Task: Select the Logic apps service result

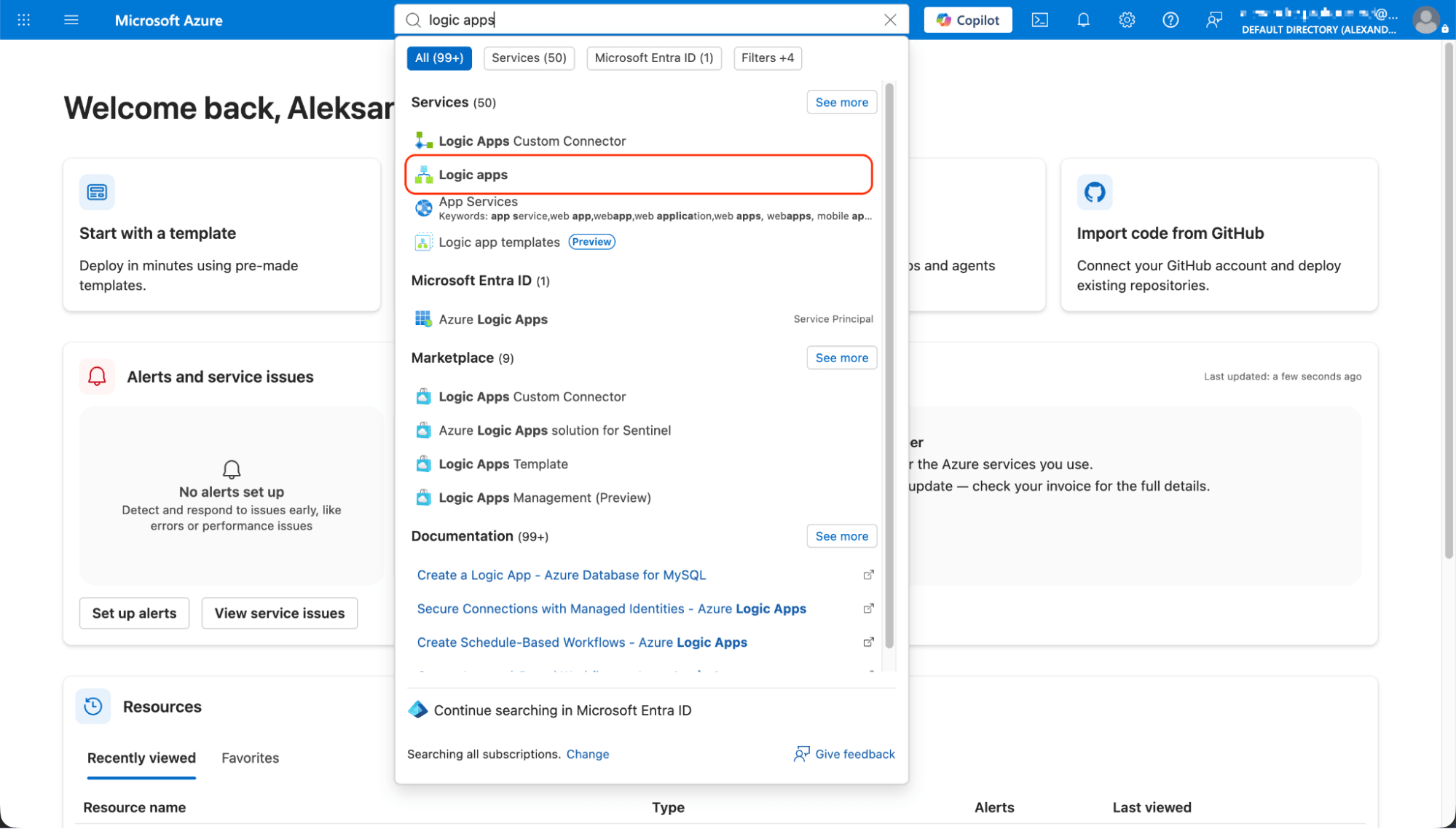Action: pos(639,175)
